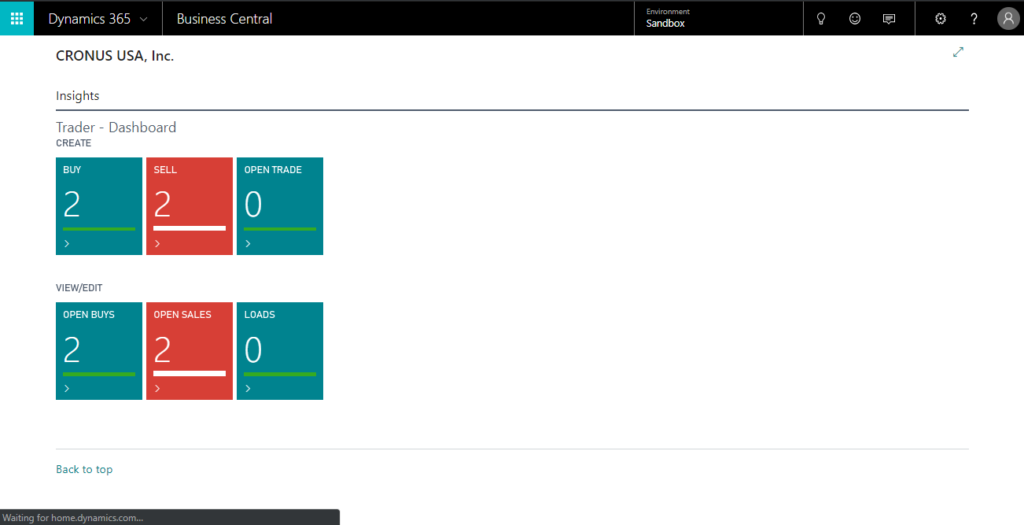Screen dimensions: 1024x525
Task: Click the green indicator bar on LOADS tile
Action: [280, 374]
